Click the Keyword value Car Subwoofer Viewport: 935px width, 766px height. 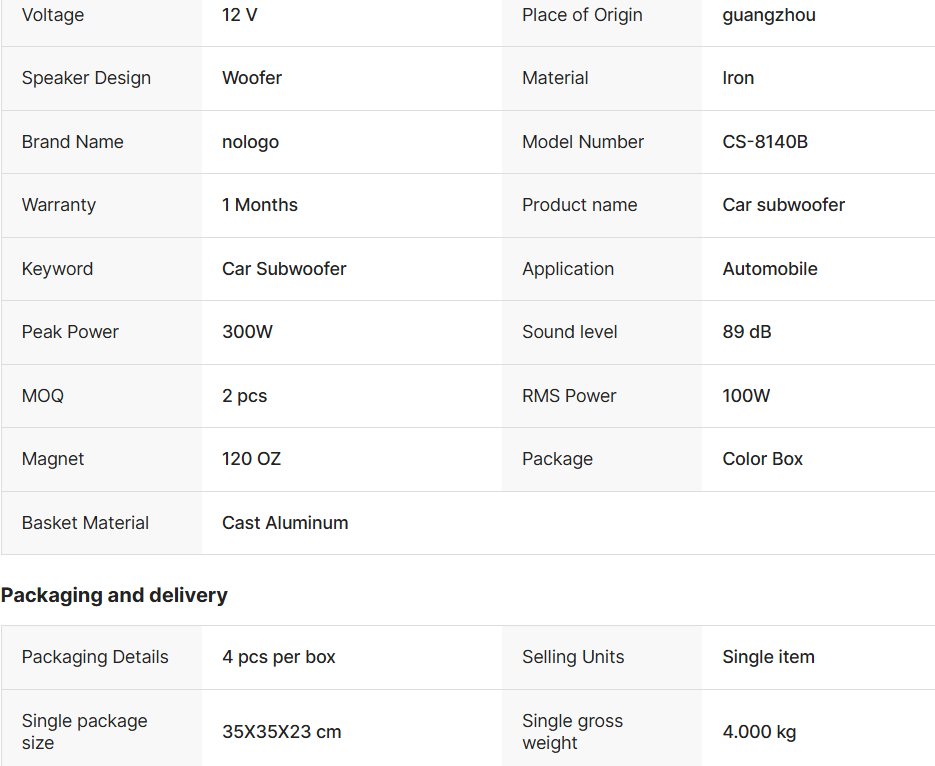284,269
